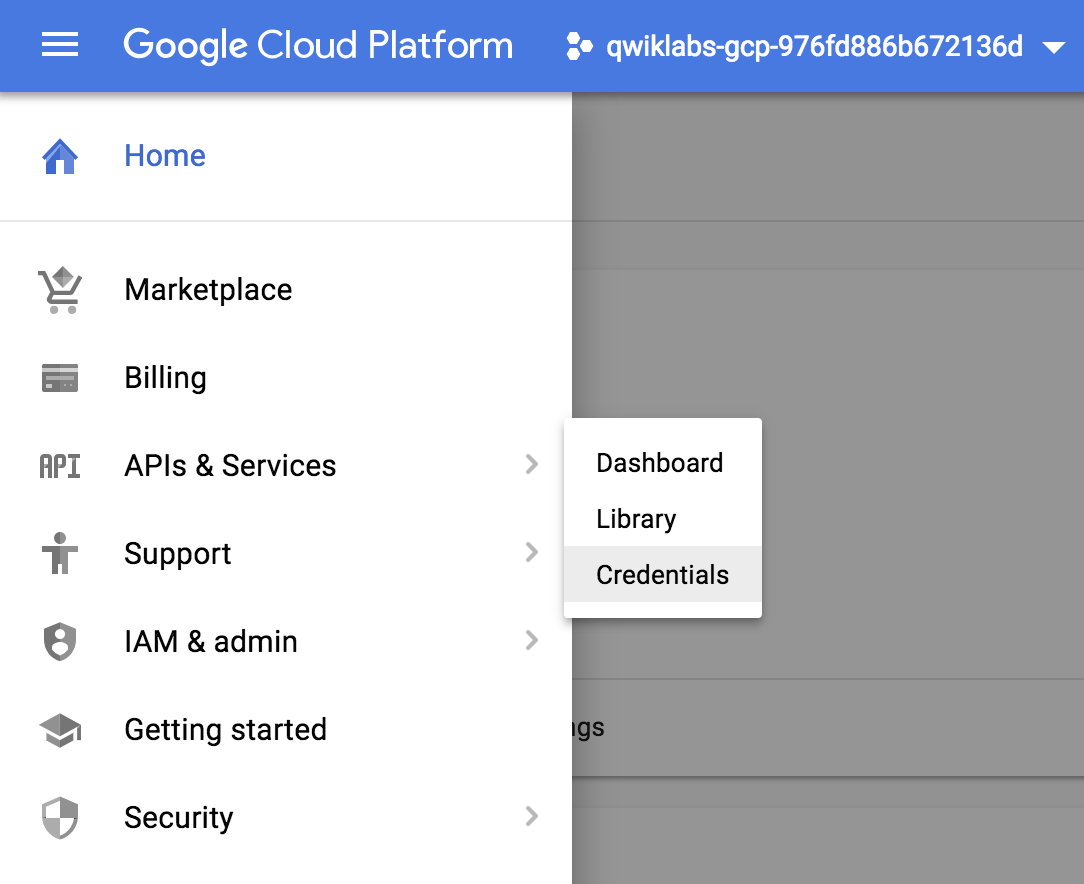This screenshot has height=884, width=1084.
Task: Click the project icon beside project name
Action: (580, 45)
